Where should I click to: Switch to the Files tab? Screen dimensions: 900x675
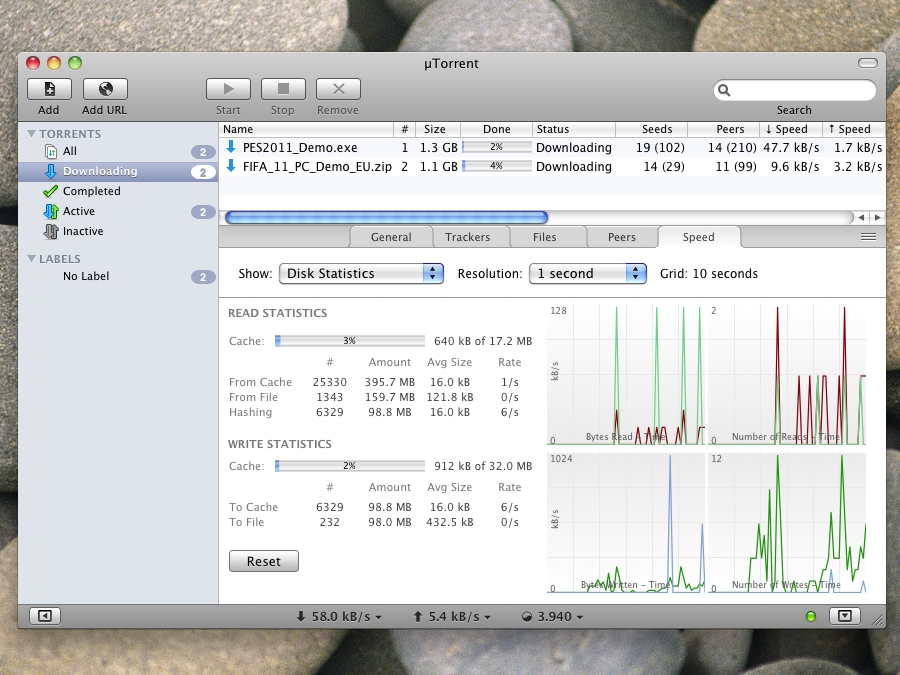(545, 237)
